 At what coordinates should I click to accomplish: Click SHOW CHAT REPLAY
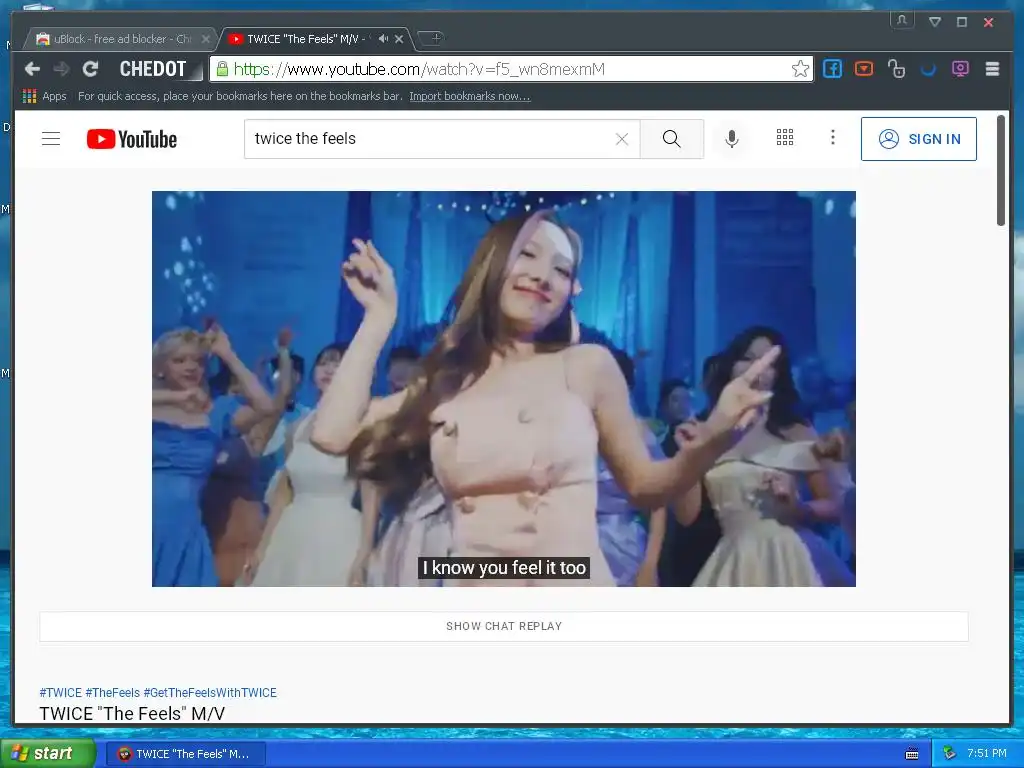[x=504, y=626]
